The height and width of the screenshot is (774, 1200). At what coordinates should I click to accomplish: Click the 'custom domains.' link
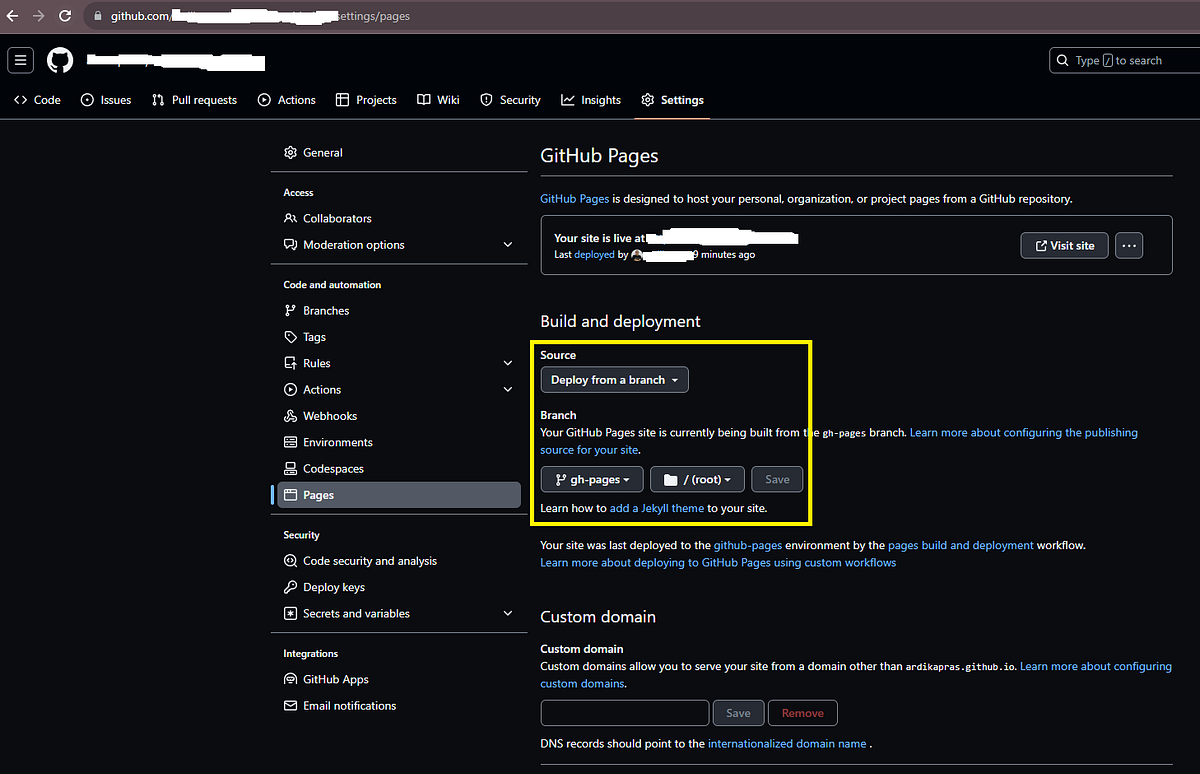coord(583,684)
